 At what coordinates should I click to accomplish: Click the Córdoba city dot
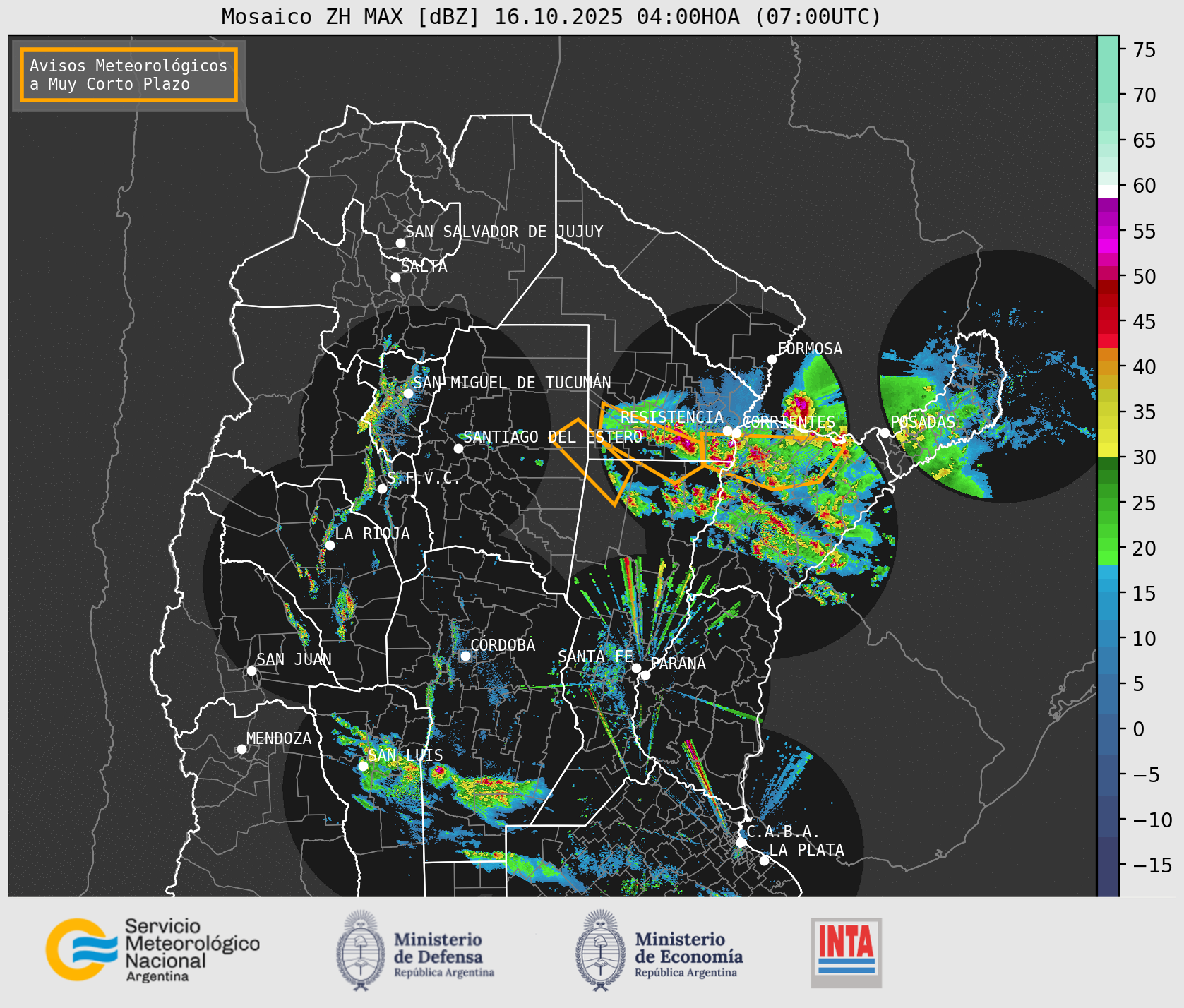click(465, 656)
